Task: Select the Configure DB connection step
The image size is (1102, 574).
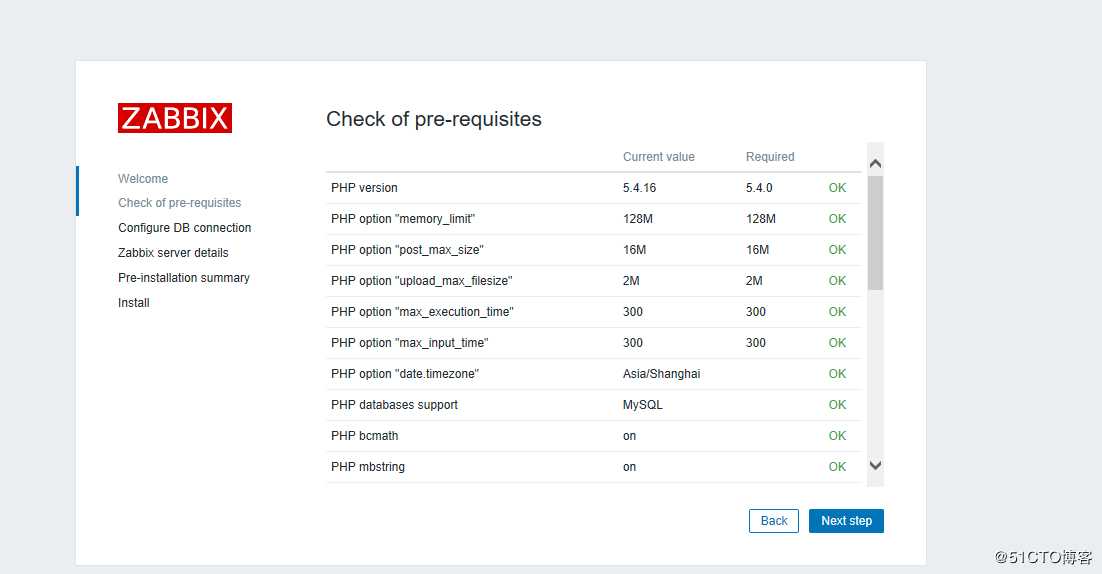Action: (184, 228)
